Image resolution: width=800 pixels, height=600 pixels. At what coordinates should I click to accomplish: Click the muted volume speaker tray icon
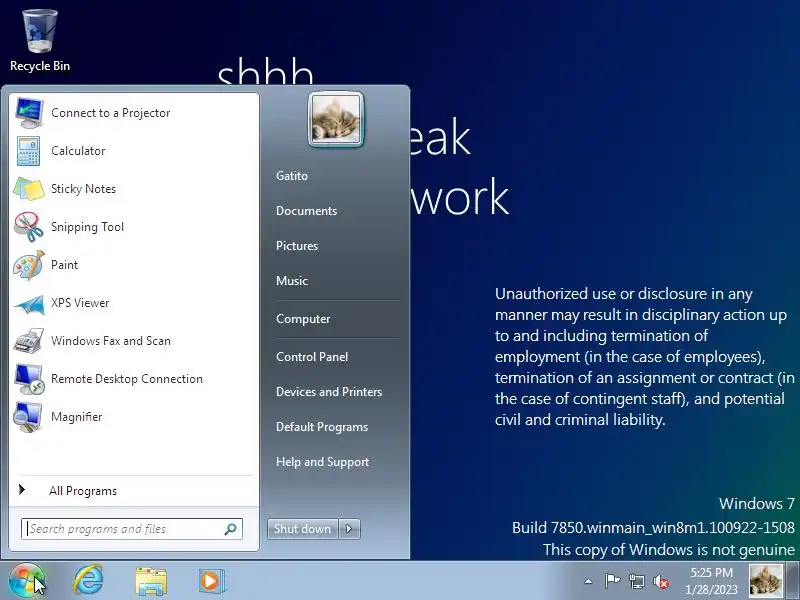coord(661,581)
